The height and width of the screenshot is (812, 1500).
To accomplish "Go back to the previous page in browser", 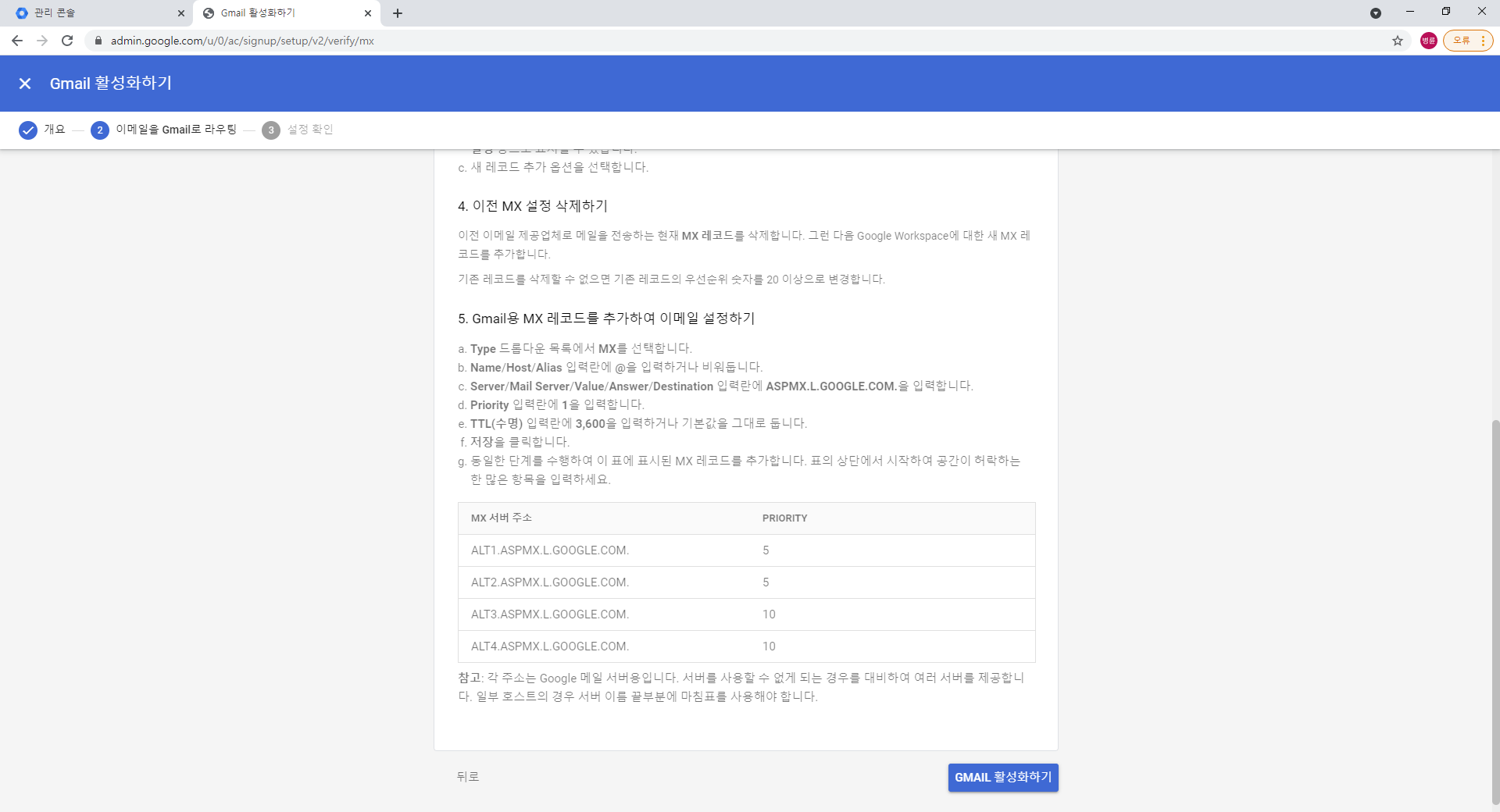I will 17,41.
